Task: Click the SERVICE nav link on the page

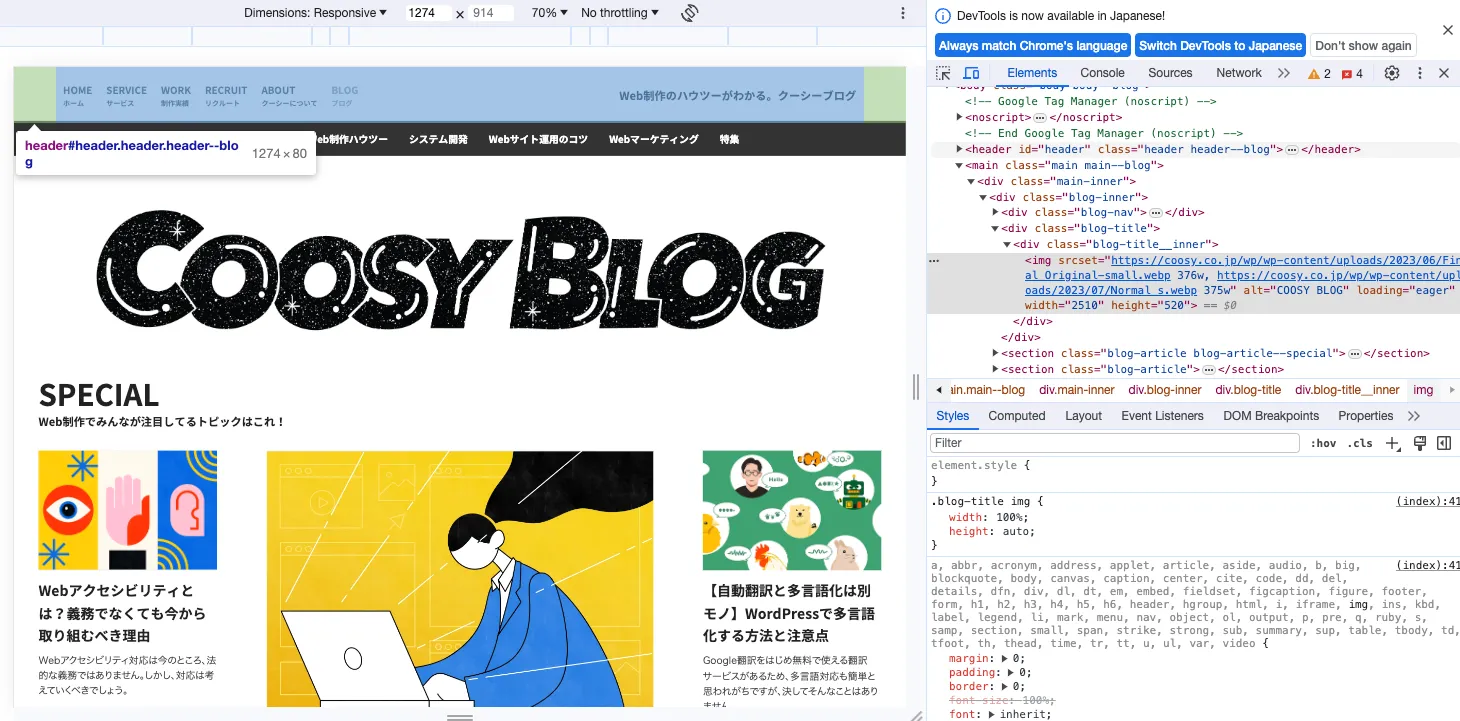Action: coord(126,95)
